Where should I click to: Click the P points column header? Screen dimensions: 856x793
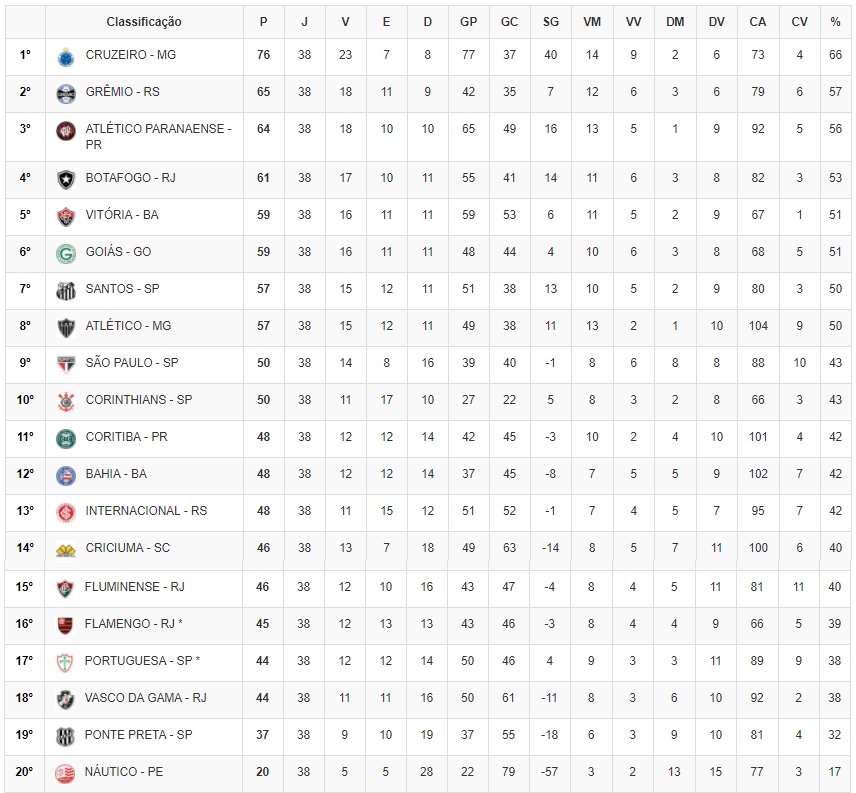[263, 22]
